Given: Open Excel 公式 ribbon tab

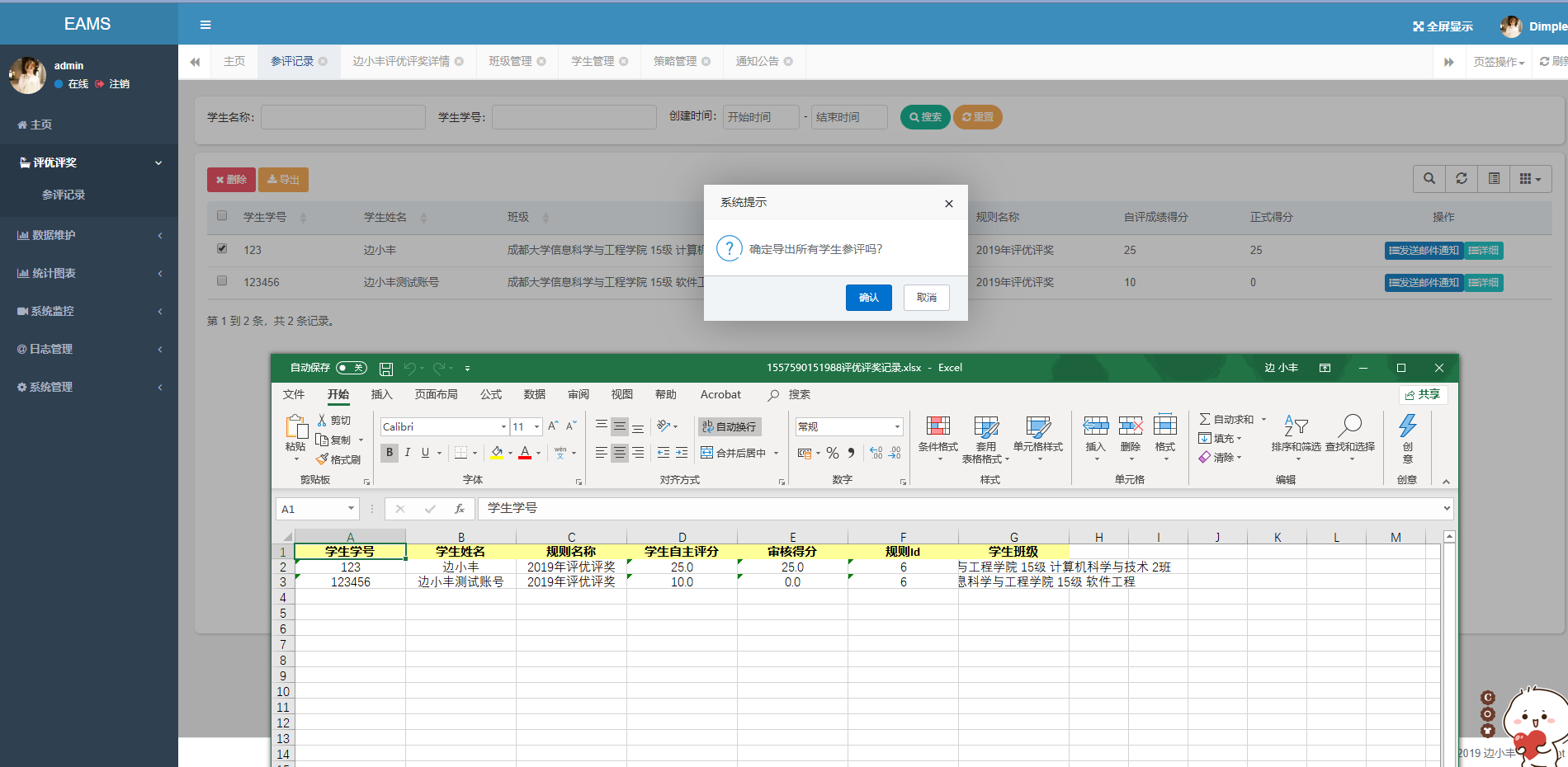Looking at the screenshot, I should tap(491, 394).
